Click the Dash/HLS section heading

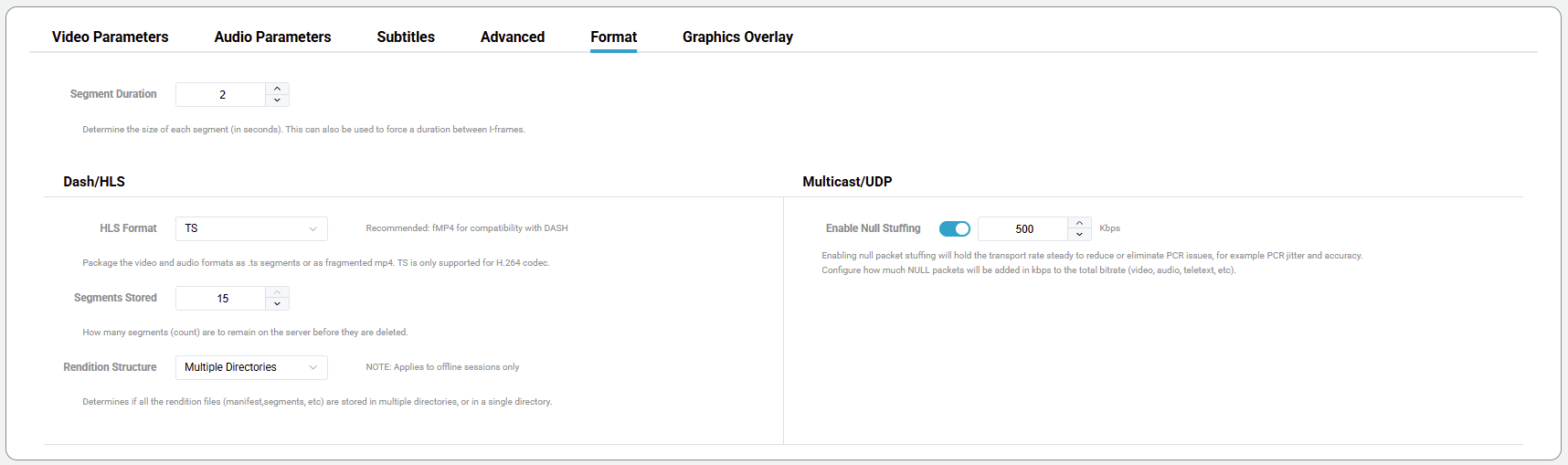94,182
